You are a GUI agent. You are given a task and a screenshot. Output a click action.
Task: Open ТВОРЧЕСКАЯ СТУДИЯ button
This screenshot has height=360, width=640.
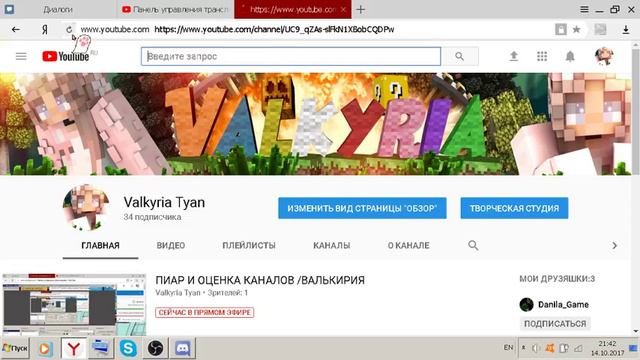514,208
